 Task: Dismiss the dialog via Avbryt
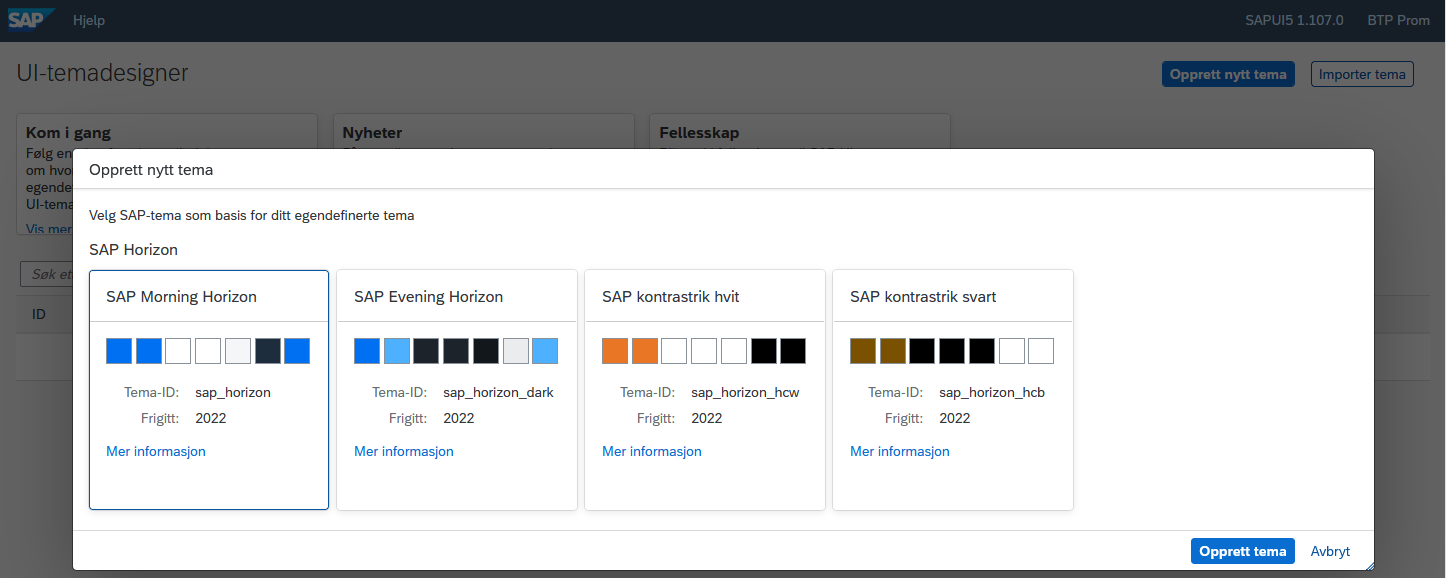coord(1330,551)
